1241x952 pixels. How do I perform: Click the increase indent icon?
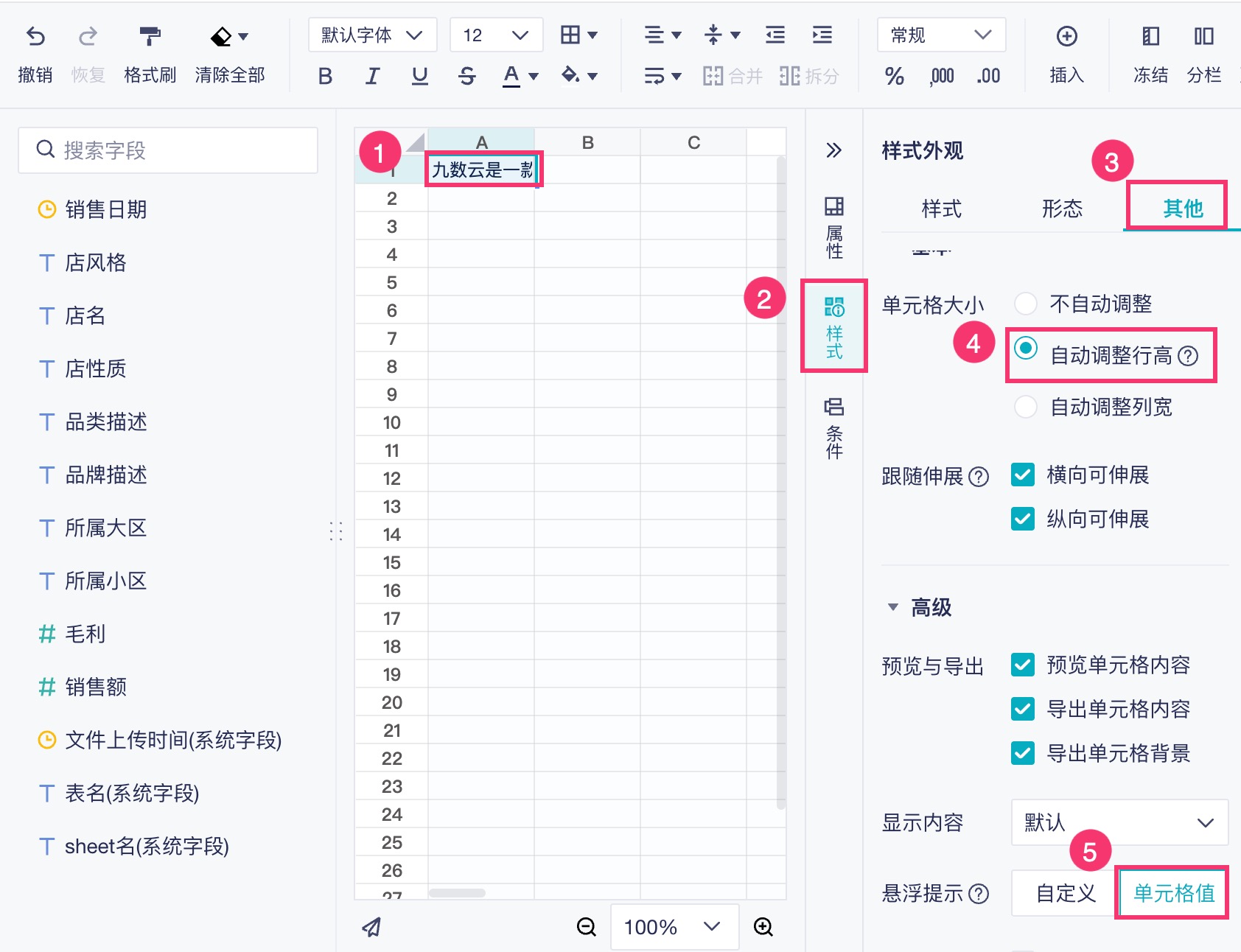[x=822, y=35]
